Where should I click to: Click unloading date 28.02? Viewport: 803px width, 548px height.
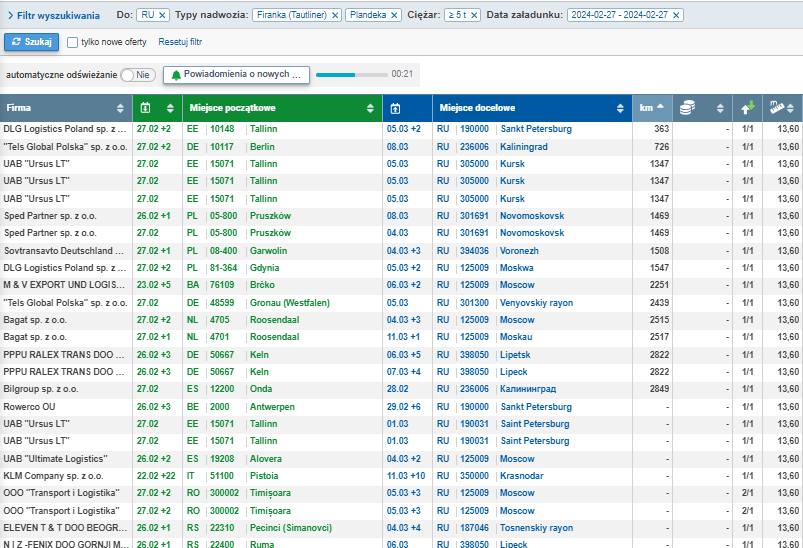click(397, 389)
